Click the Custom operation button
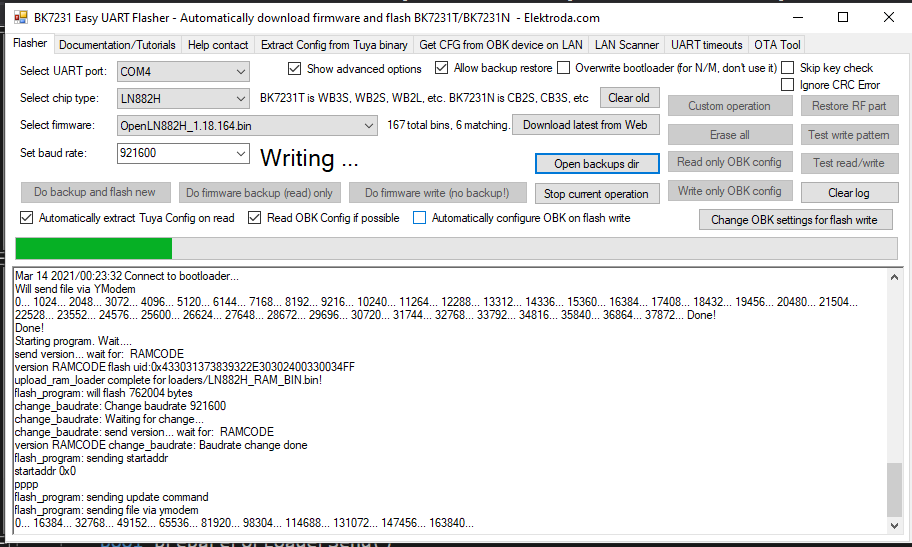 tap(730, 106)
